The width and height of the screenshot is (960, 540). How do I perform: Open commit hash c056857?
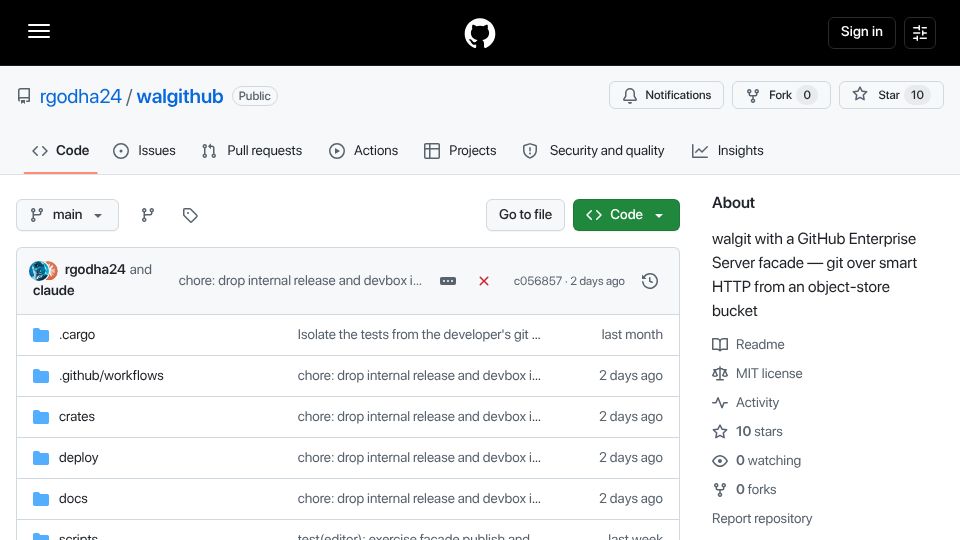pyautogui.click(x=538, y=281)
